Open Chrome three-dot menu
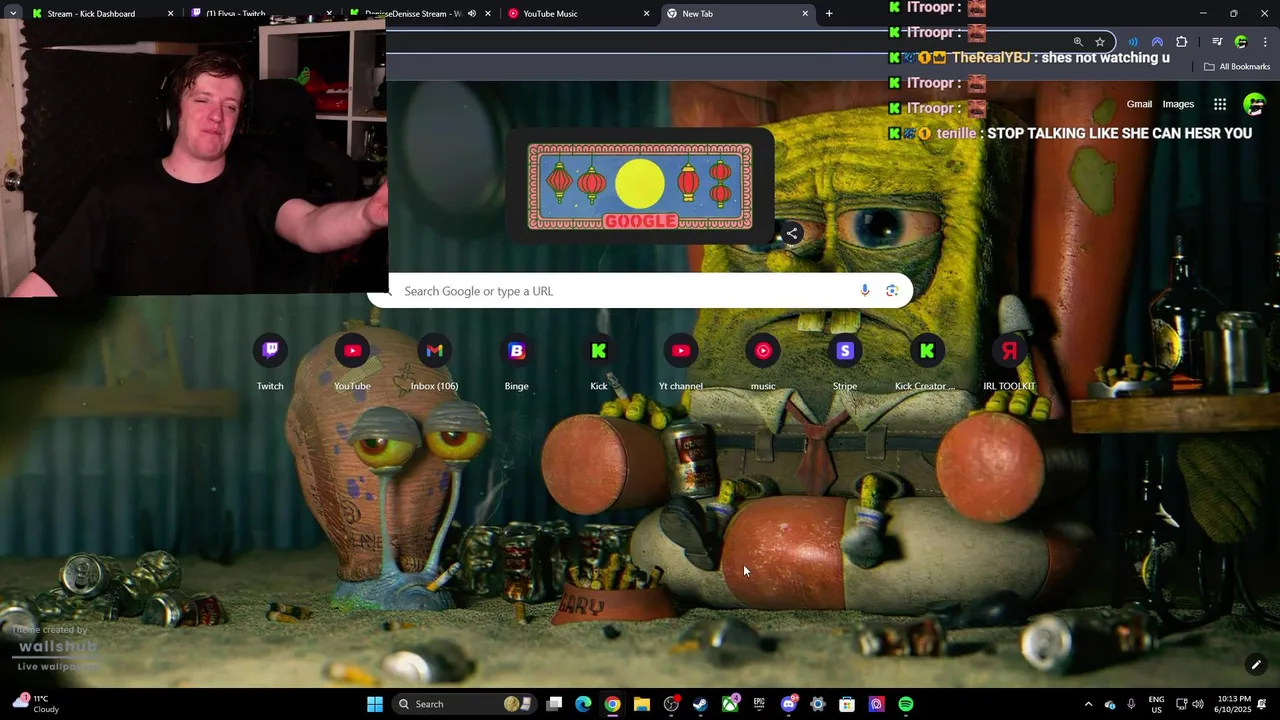The image size is (1280, 720). (1265, 42)
